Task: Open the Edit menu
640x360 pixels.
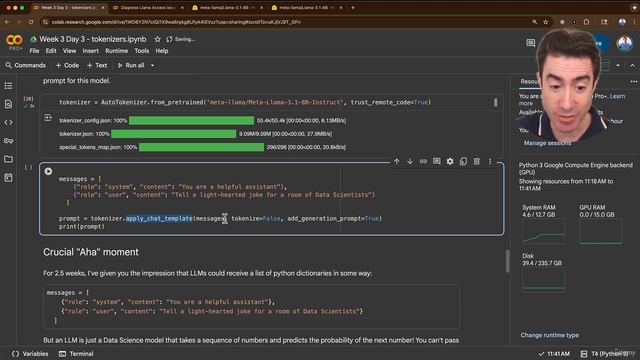Action: (x=51, y=51)
